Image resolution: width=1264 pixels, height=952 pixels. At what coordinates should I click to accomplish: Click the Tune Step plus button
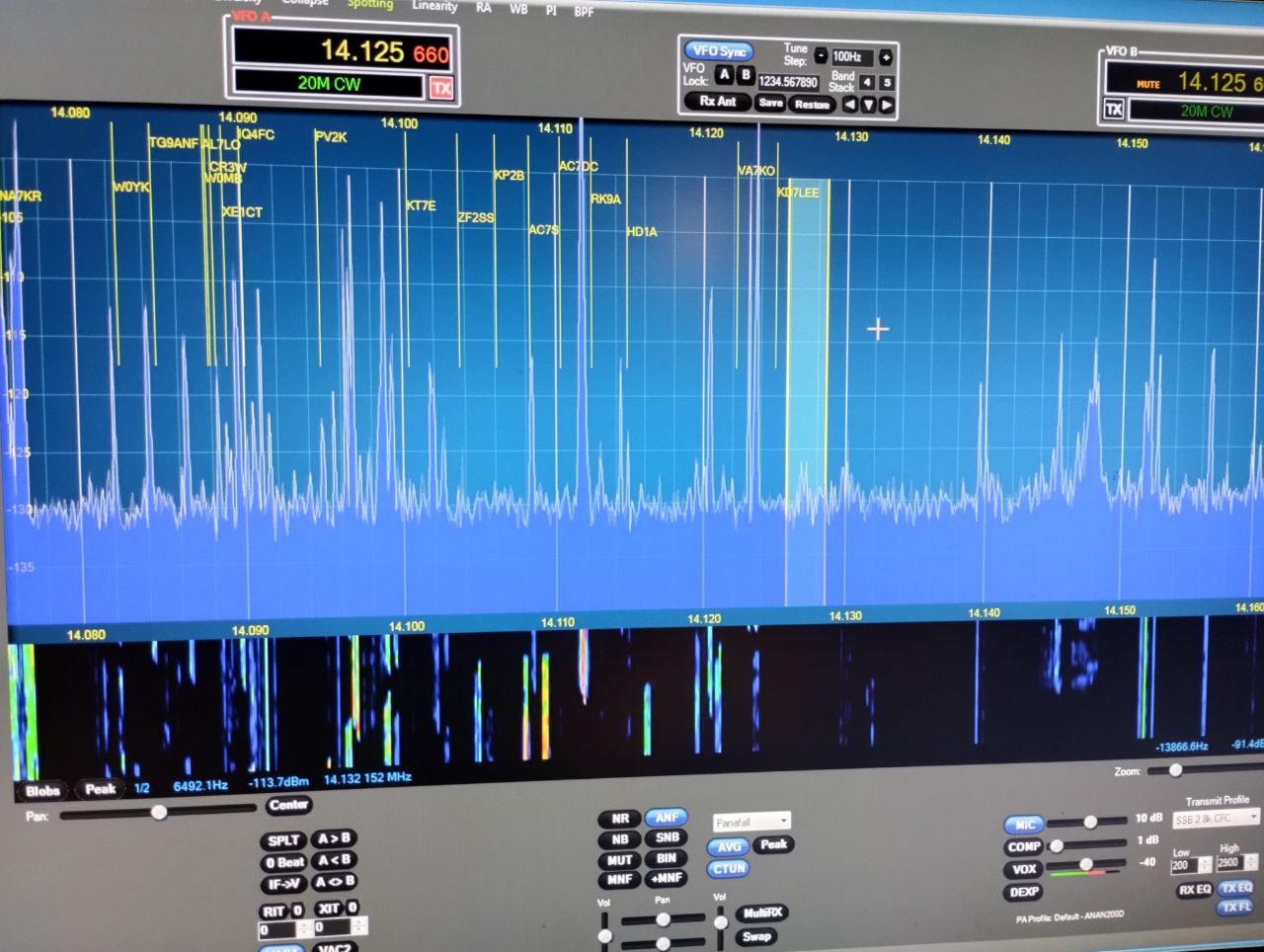click(x=886, y=57)
